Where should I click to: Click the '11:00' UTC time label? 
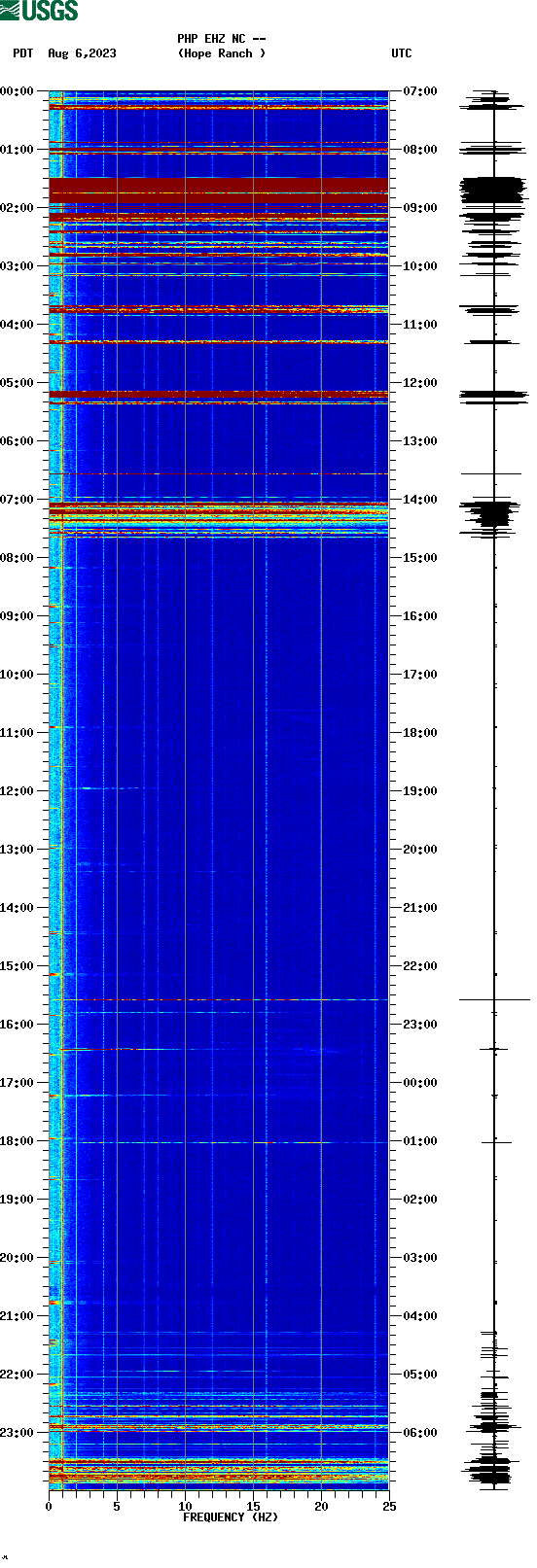420,325
